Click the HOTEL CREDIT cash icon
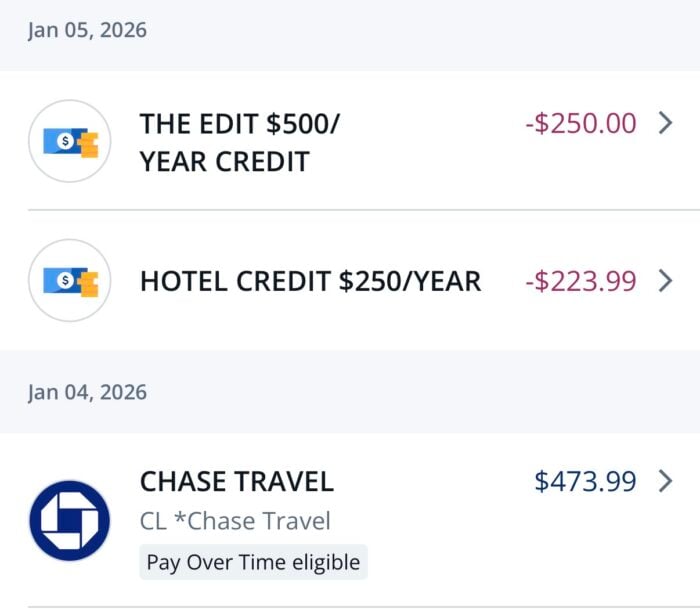Image resolution: width=700 pixels, height=609 pixels. tap(69, 281)
